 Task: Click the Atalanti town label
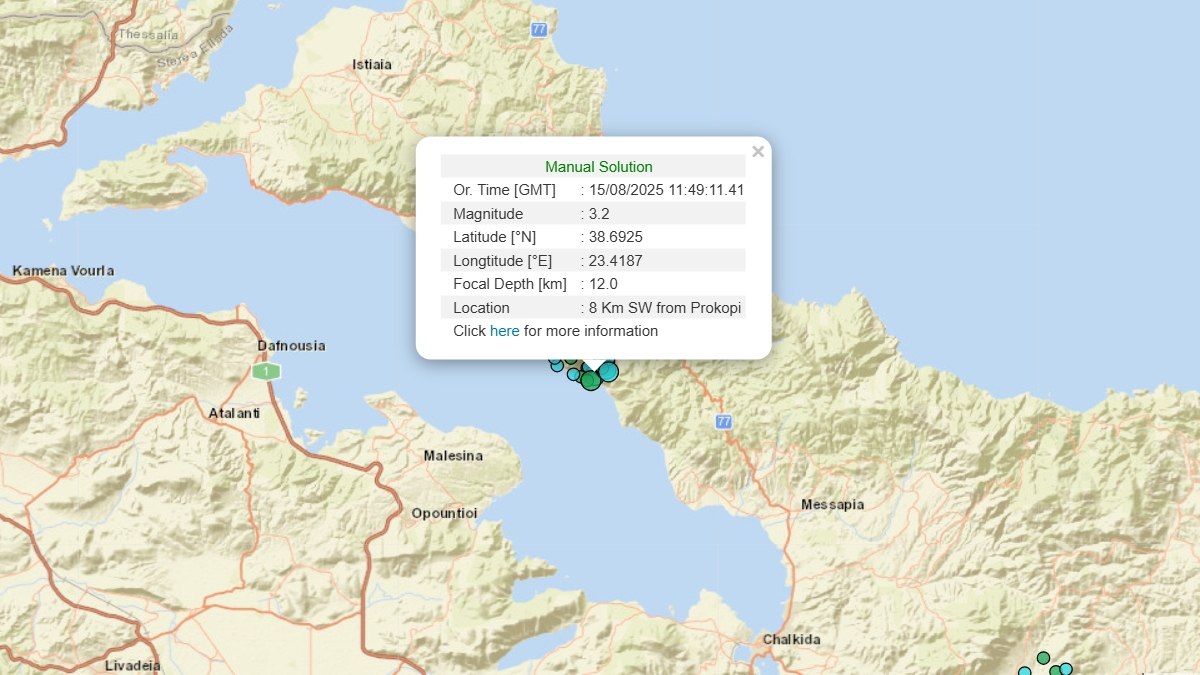pos(234,413)
